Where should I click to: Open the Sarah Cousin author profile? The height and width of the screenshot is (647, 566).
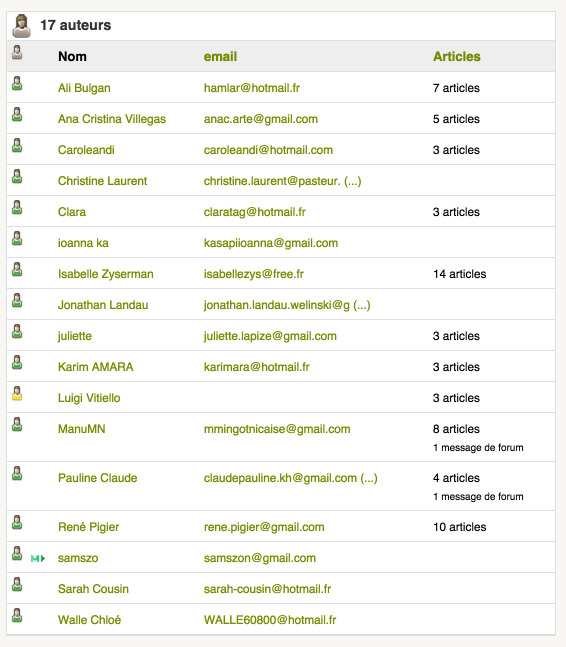pos(93,589)
